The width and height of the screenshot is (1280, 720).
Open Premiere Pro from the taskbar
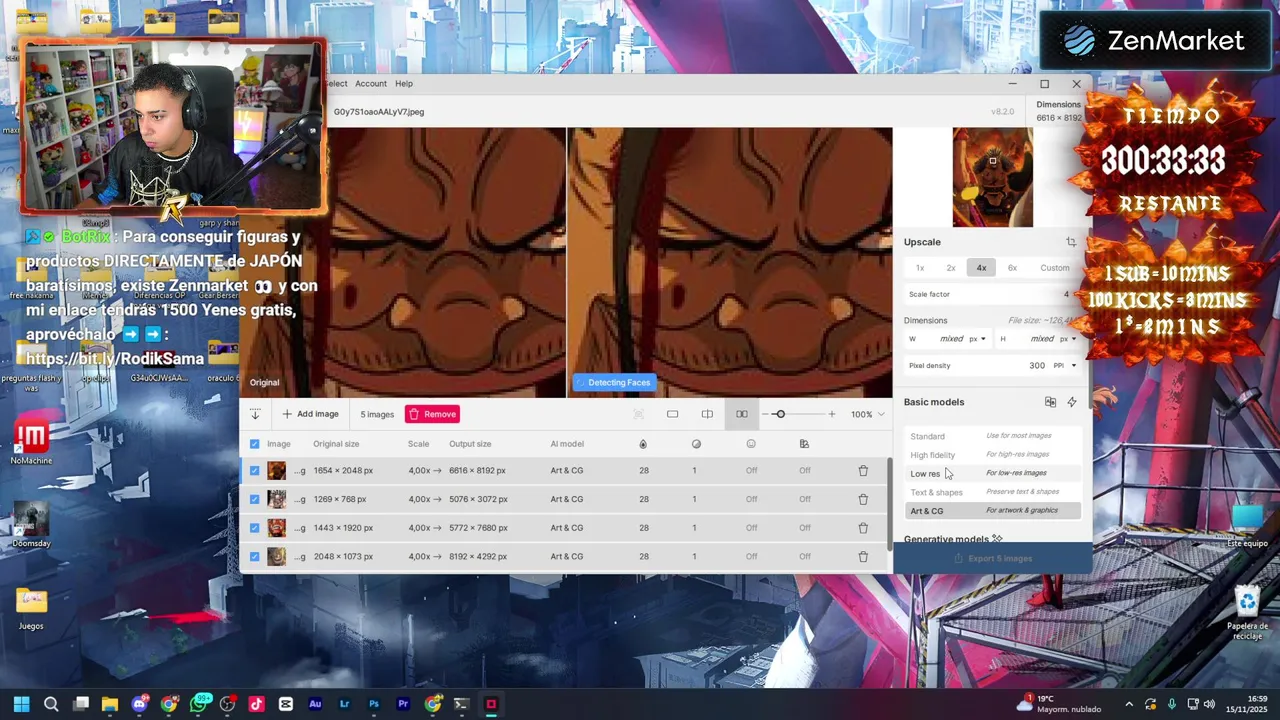pos(403,704)
